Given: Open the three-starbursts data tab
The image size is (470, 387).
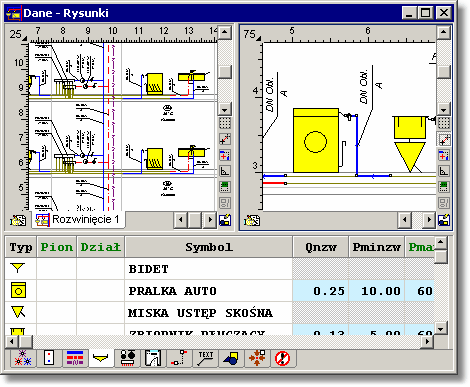Looking at the screenshot, I should 23,358.
